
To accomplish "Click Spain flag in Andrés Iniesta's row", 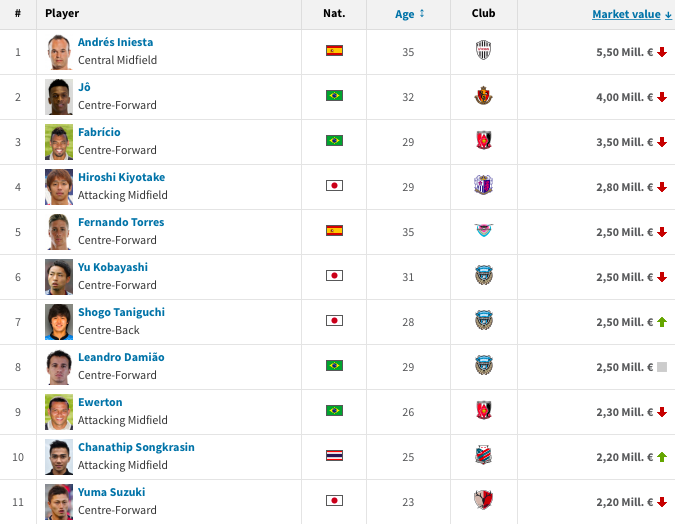I will [334, 51].
